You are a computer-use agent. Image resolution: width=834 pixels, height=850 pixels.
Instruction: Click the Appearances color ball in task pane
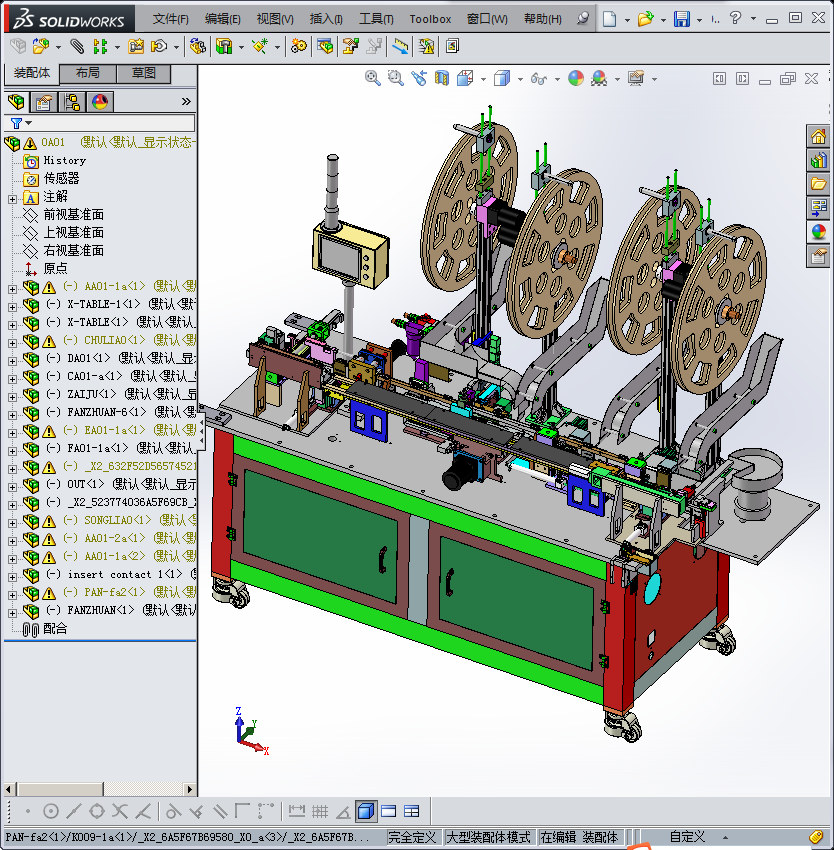tap(818, 231)
